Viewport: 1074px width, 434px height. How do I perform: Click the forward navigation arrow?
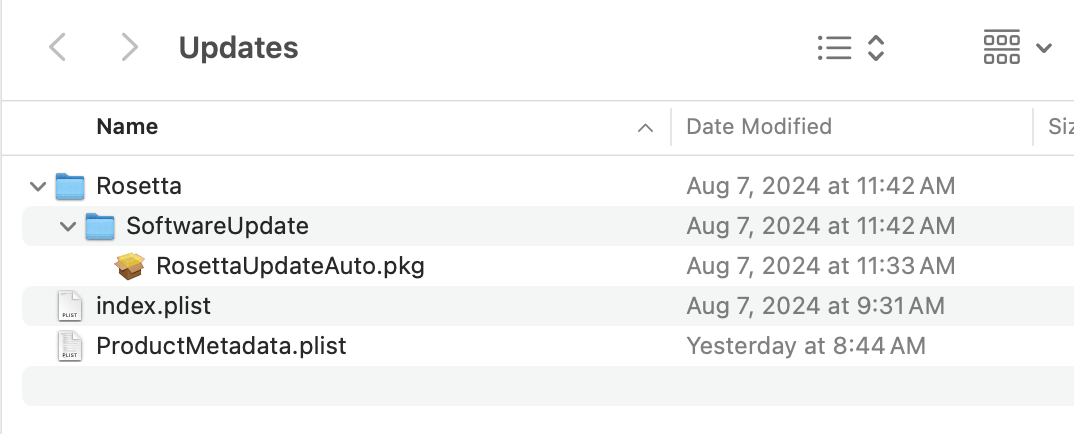point(128,47)
